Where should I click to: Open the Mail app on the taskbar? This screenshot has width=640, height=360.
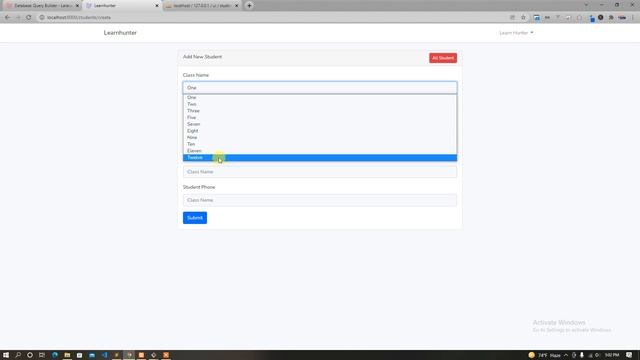(92, 355)
